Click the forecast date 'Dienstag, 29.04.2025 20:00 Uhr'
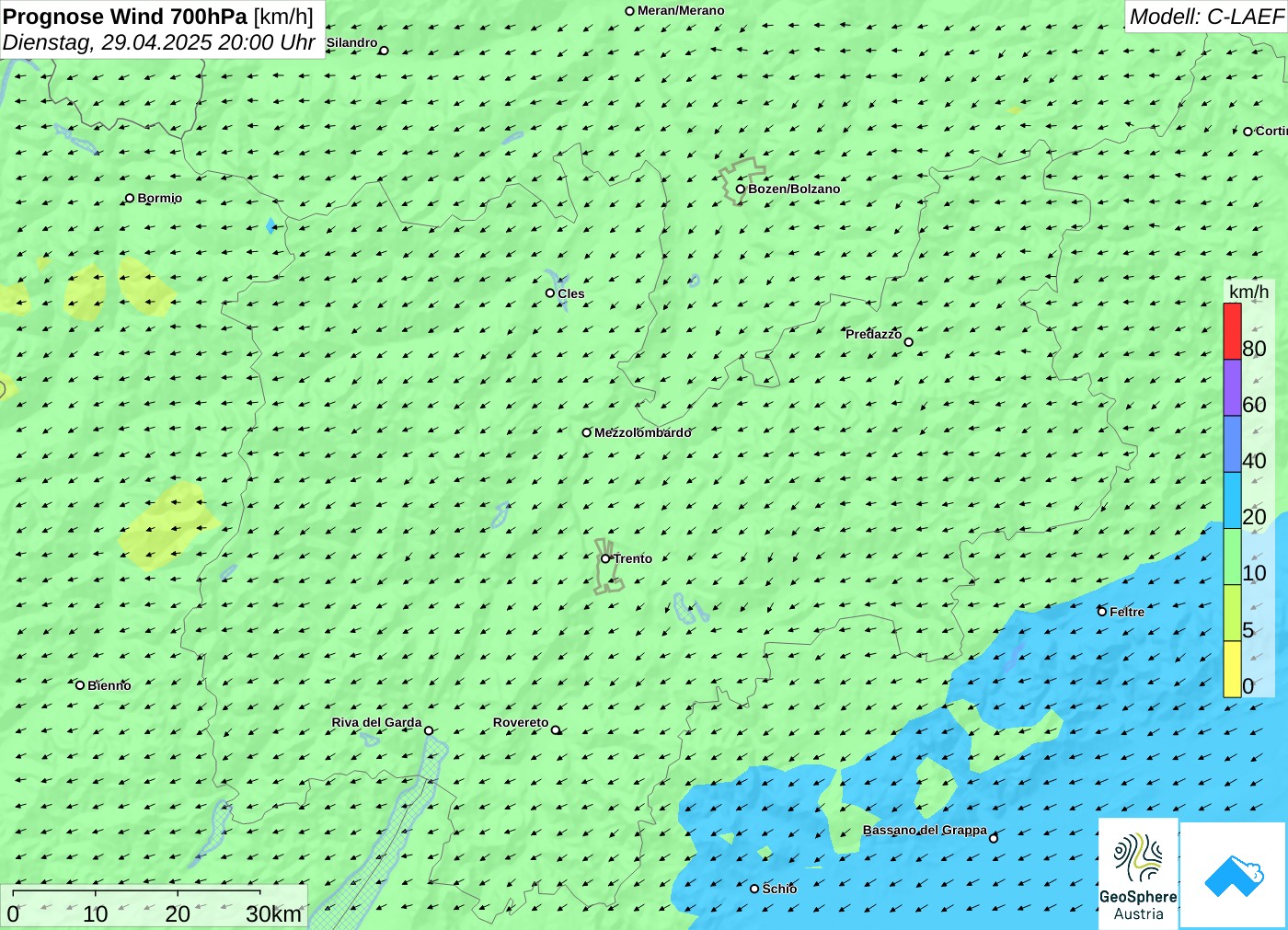Screen dimensions: 1288x930 159,42
